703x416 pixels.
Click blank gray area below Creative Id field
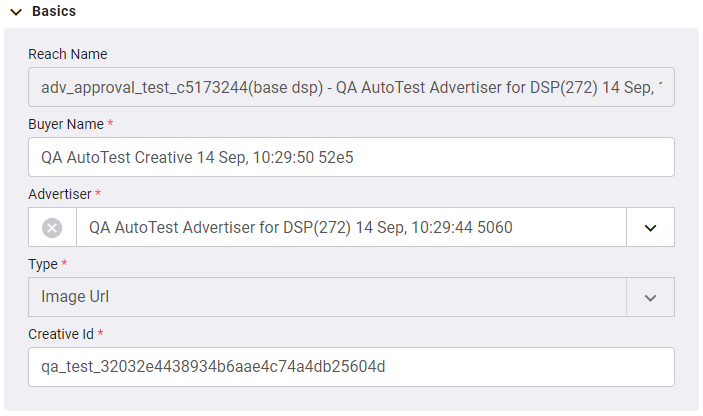pyautogui.click(x=351, y=399)
